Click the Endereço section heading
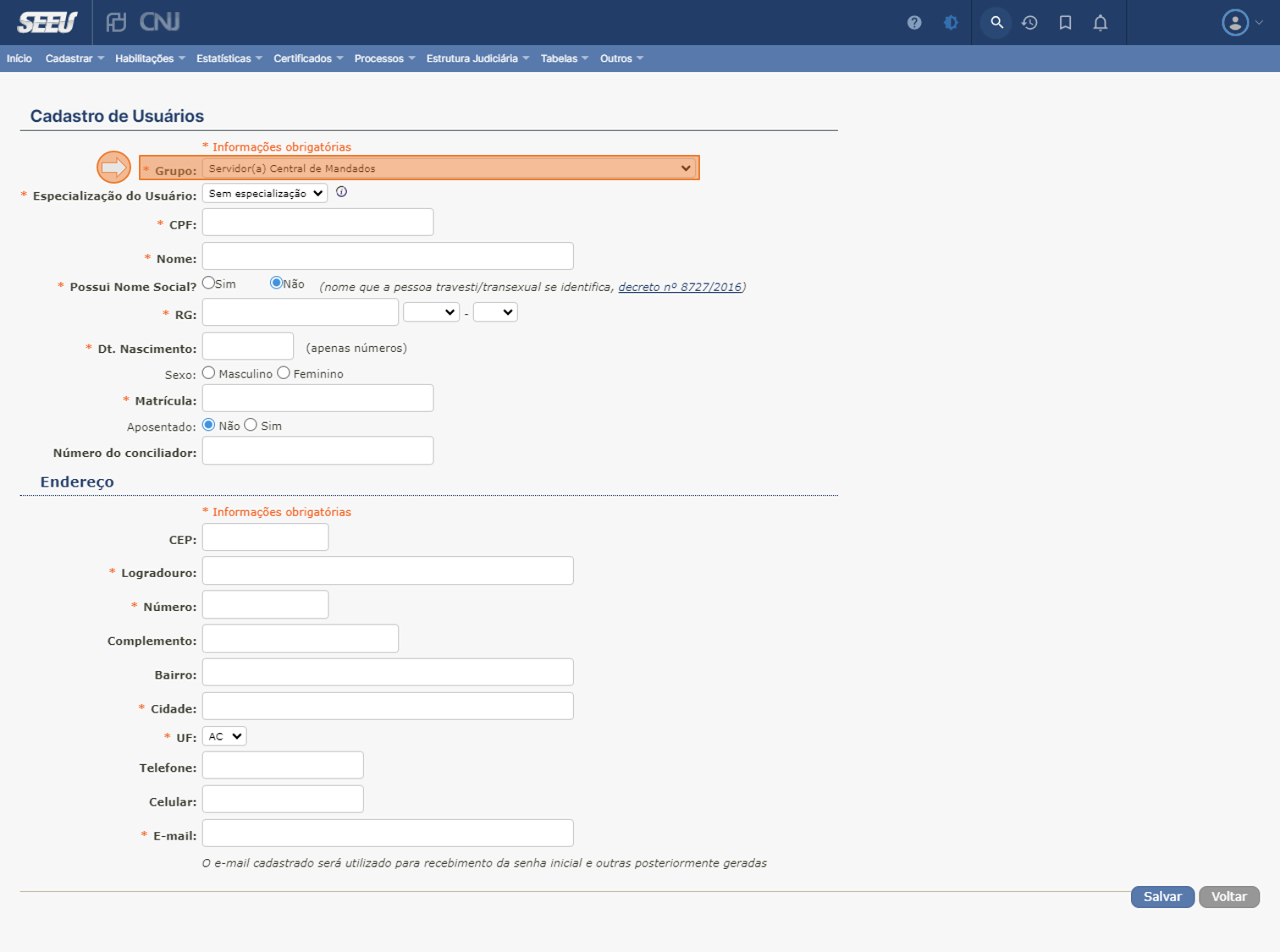1280x952 pixels. pyautogui.click(x=77, y=482)
